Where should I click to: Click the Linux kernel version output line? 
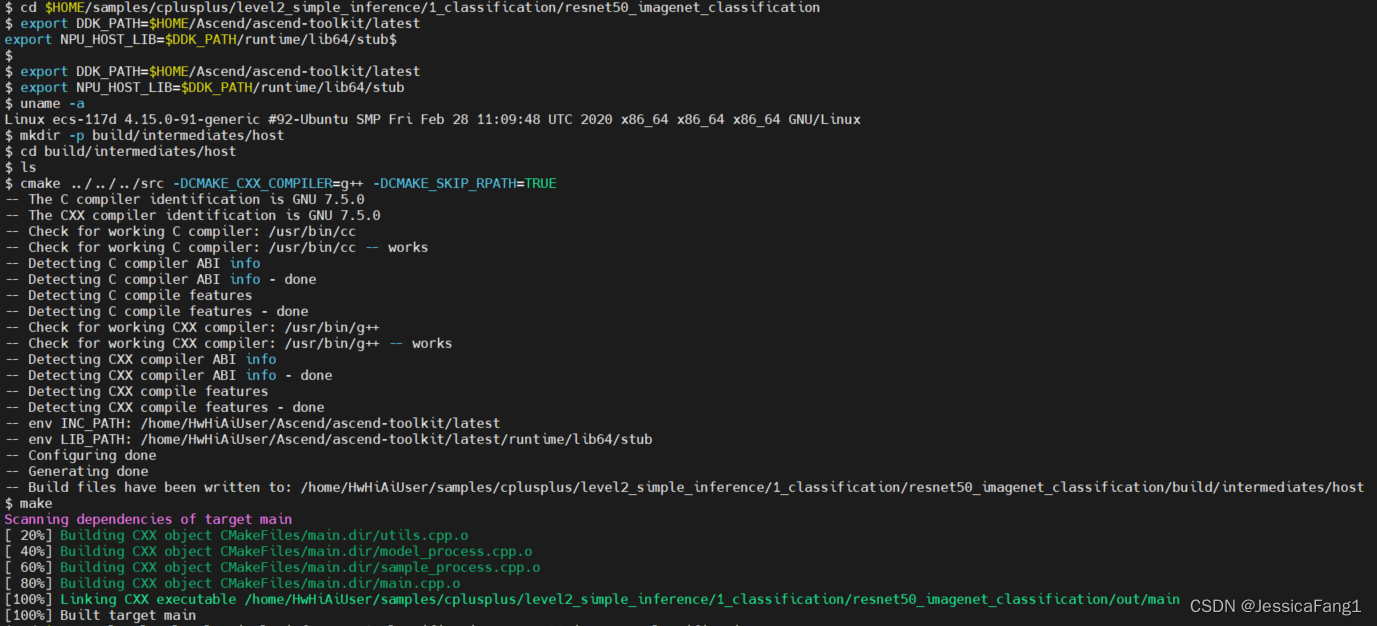click(x=432, y=119)
